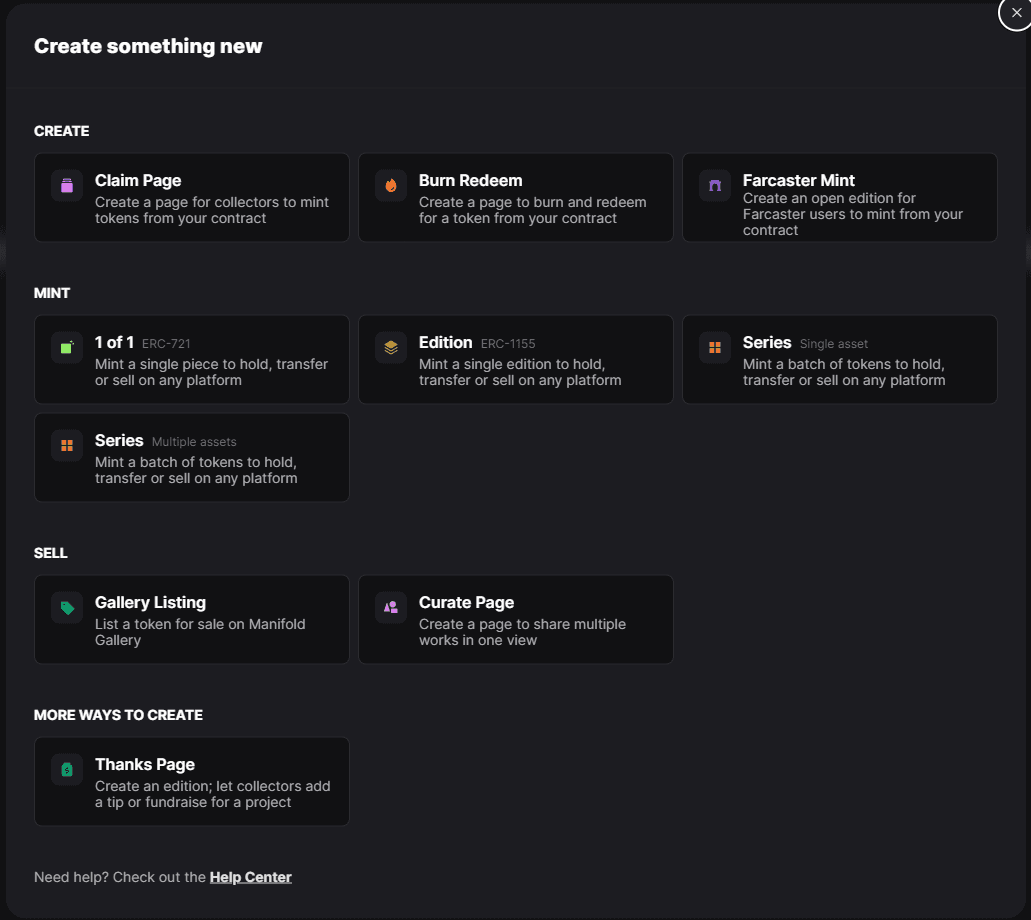Choose Thanks Page card description
Screen dimensions: 1031x920
coord(212,794)
